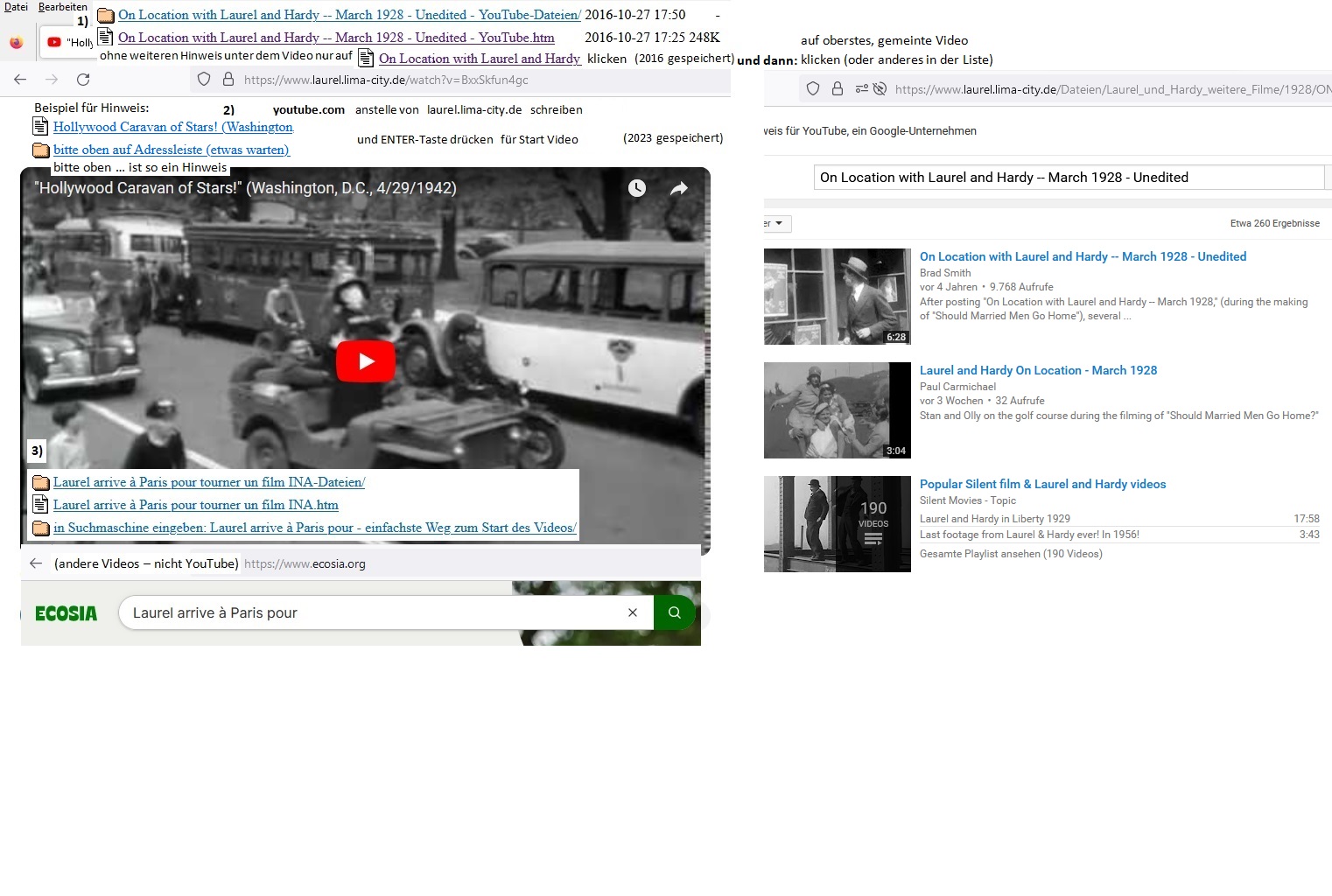Viewport: 1332px width, 896px height.
Task: Click permissions icon in right address bar
Action: [x=861, y=89]
